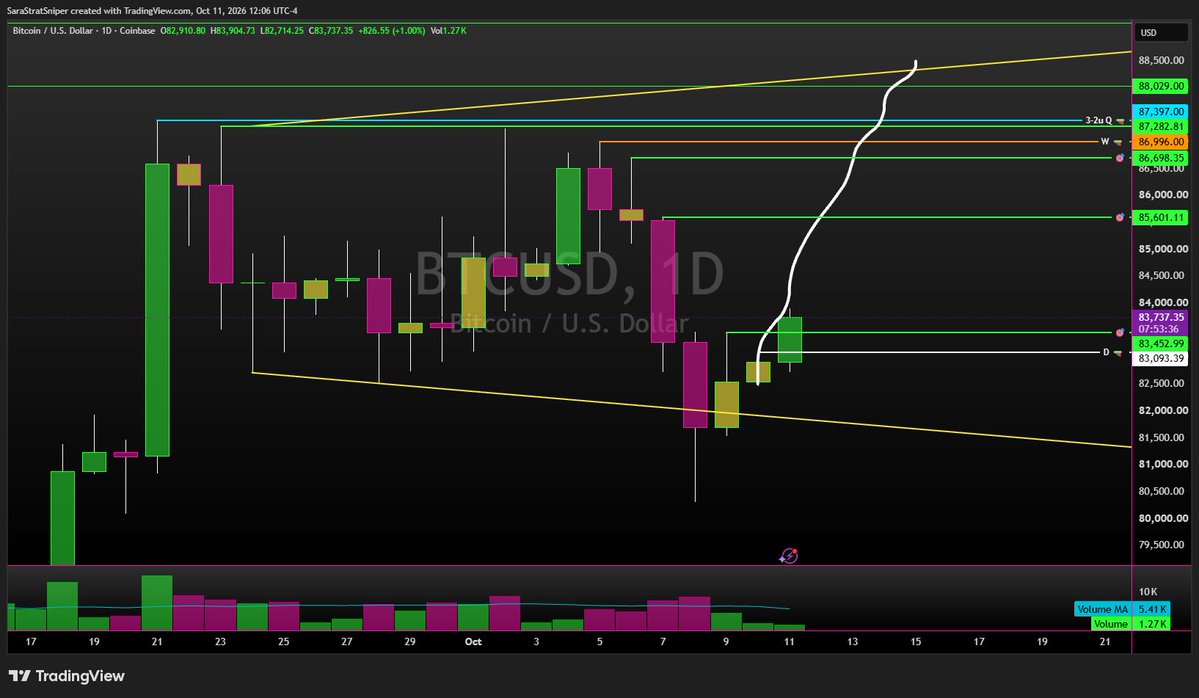Click the 21 date under the tallest volume bar
Screen dimensions: 1199x698
tap(157, 641)
